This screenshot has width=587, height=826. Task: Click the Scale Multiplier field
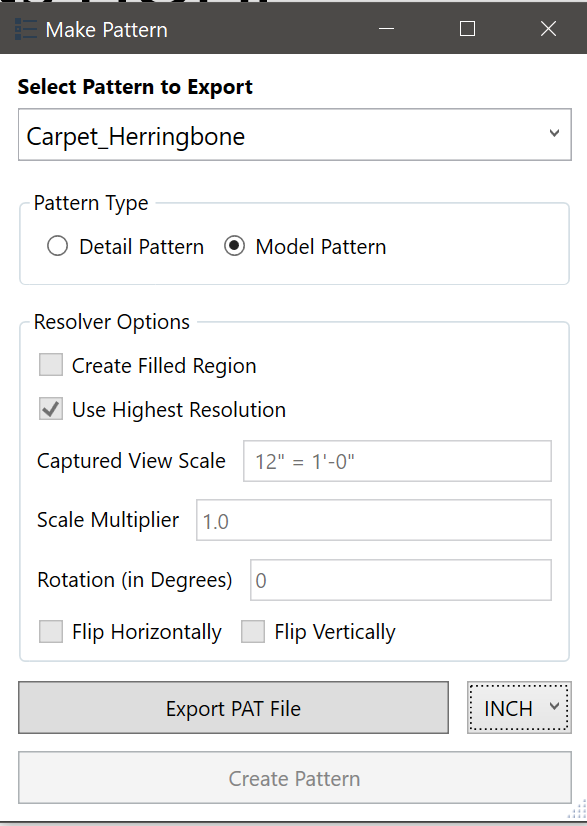(x=373, y=520)
